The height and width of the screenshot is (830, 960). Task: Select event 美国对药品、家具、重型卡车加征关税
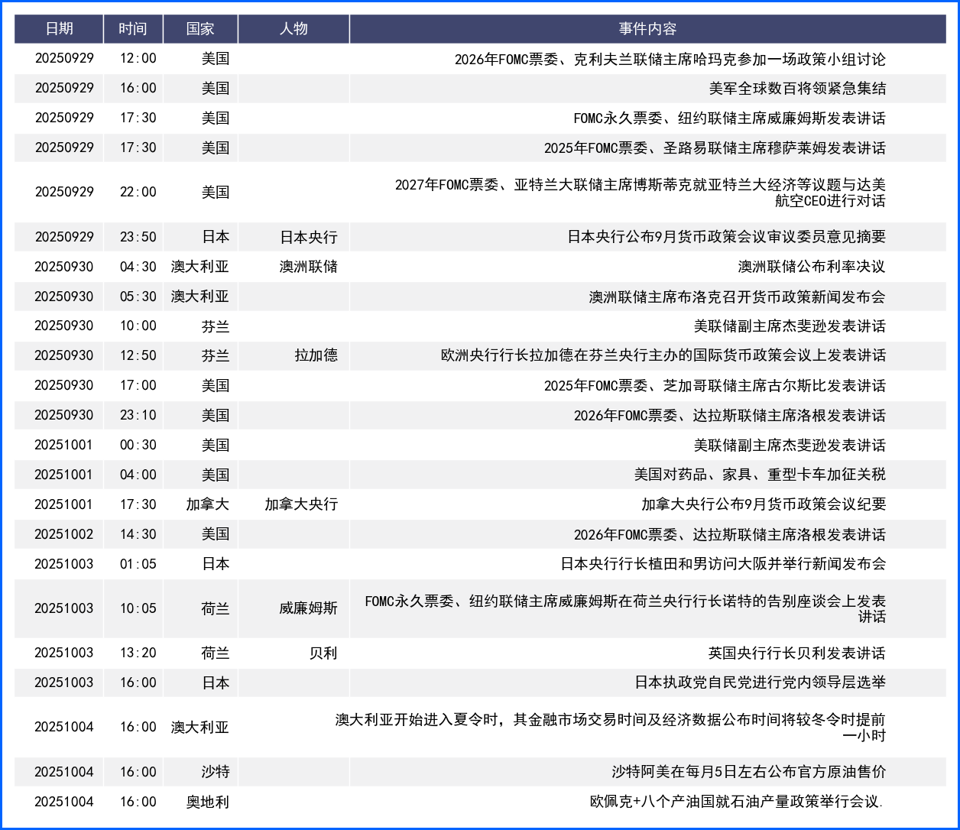tap(760, 474)
